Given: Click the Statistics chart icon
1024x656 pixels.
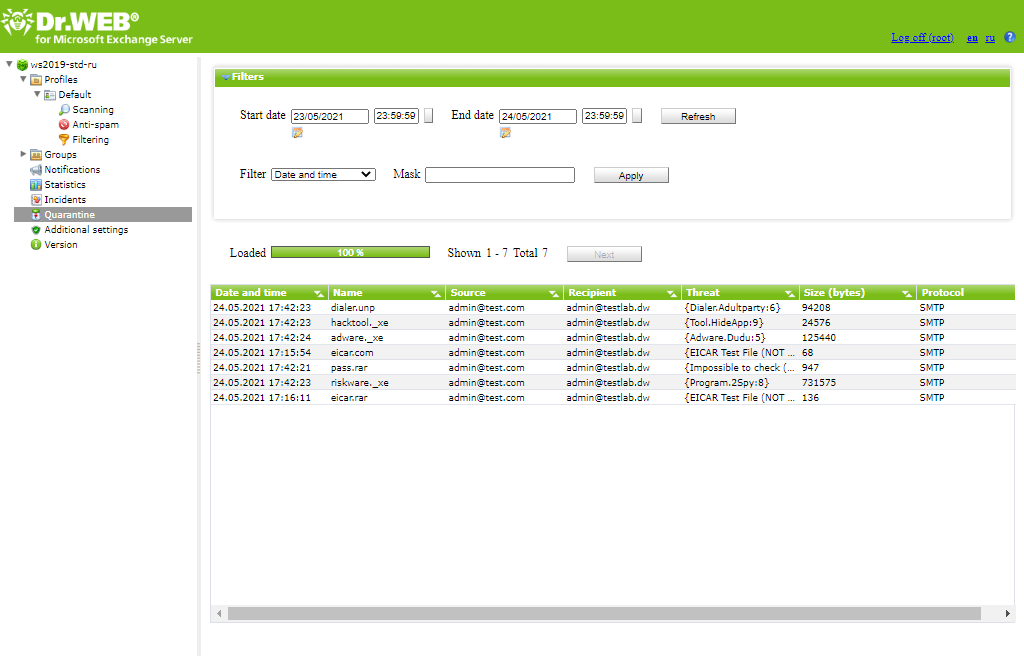Looking at the screenshot, I should coord(37,185).
